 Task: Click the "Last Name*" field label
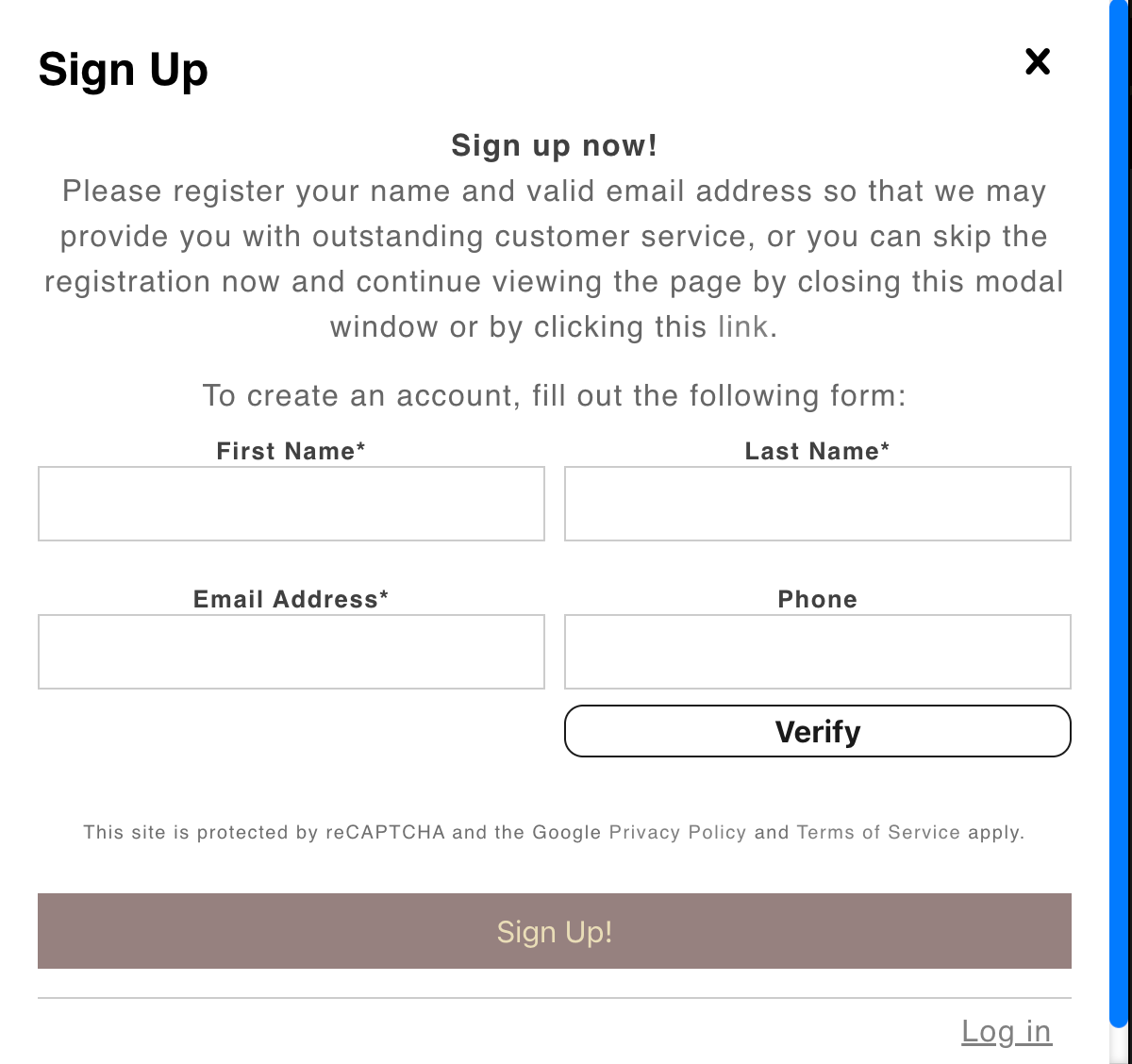[x=817, y=451]
